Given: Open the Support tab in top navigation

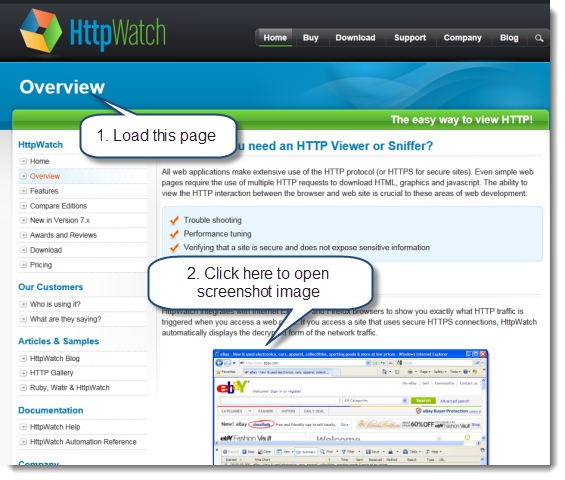Looking at the screenshot, I should 410,38.
